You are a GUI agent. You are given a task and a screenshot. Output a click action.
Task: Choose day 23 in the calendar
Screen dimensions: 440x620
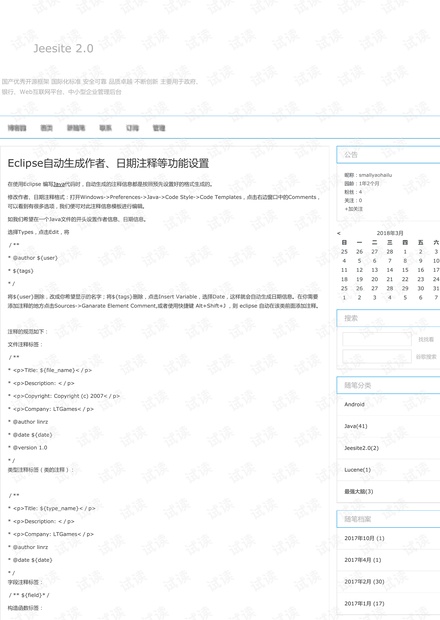[421, 279]
